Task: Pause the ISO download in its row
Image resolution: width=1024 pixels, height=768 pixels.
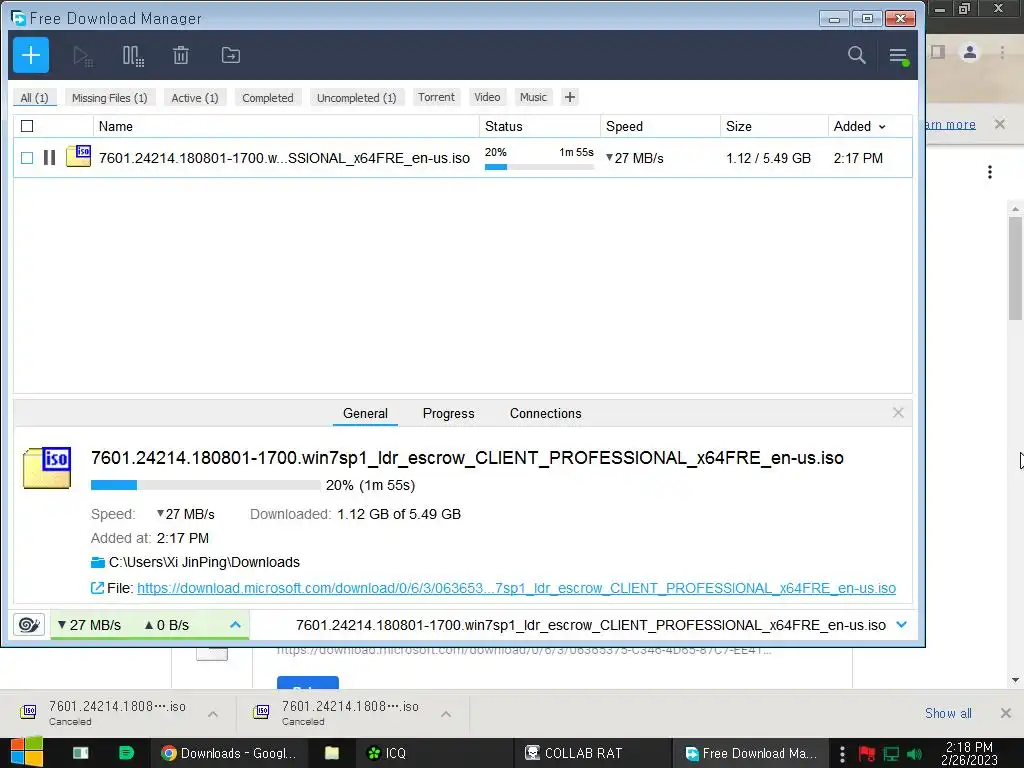Action: pos(49,157)
